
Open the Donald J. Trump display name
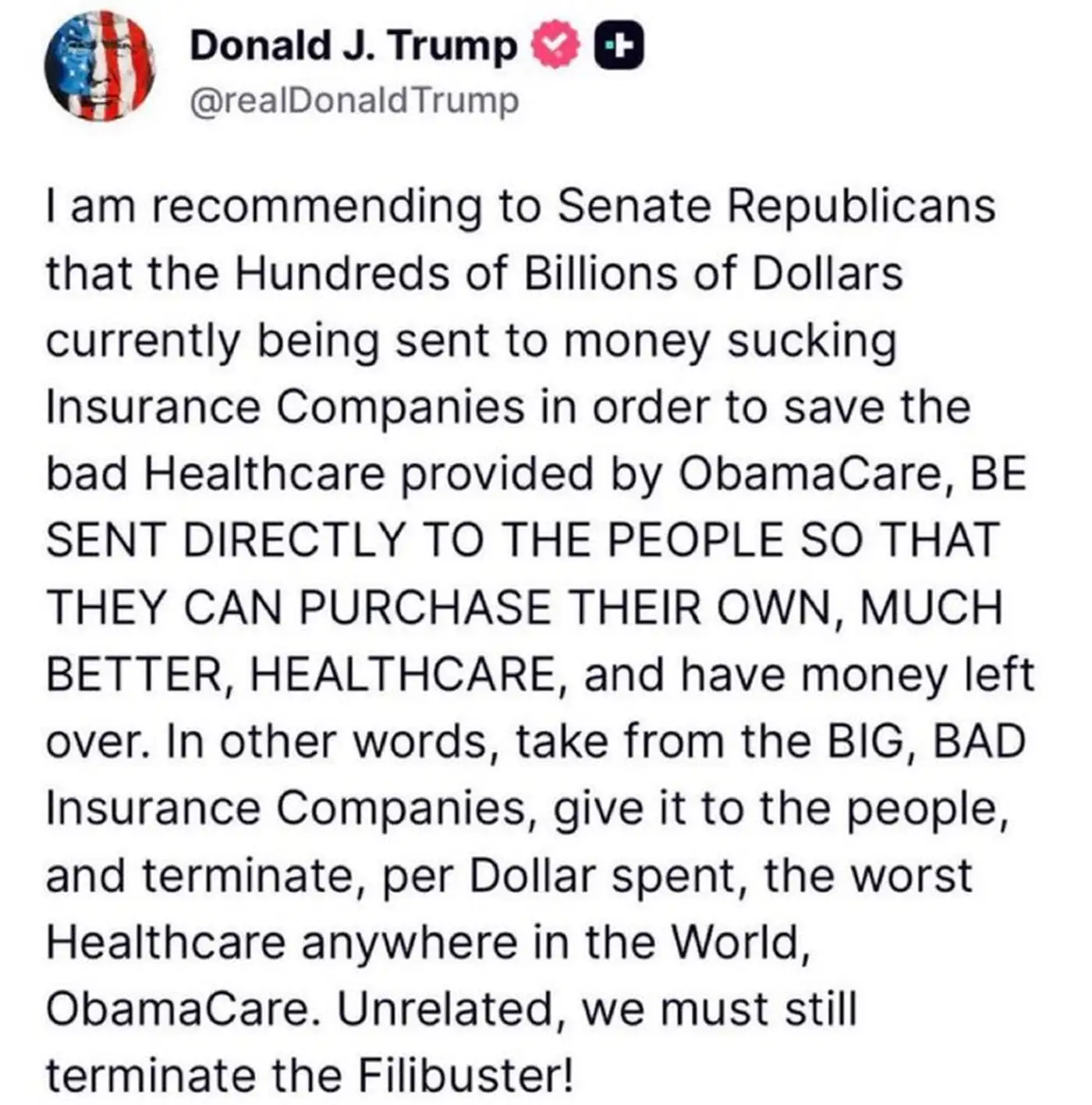pos(353,46)
